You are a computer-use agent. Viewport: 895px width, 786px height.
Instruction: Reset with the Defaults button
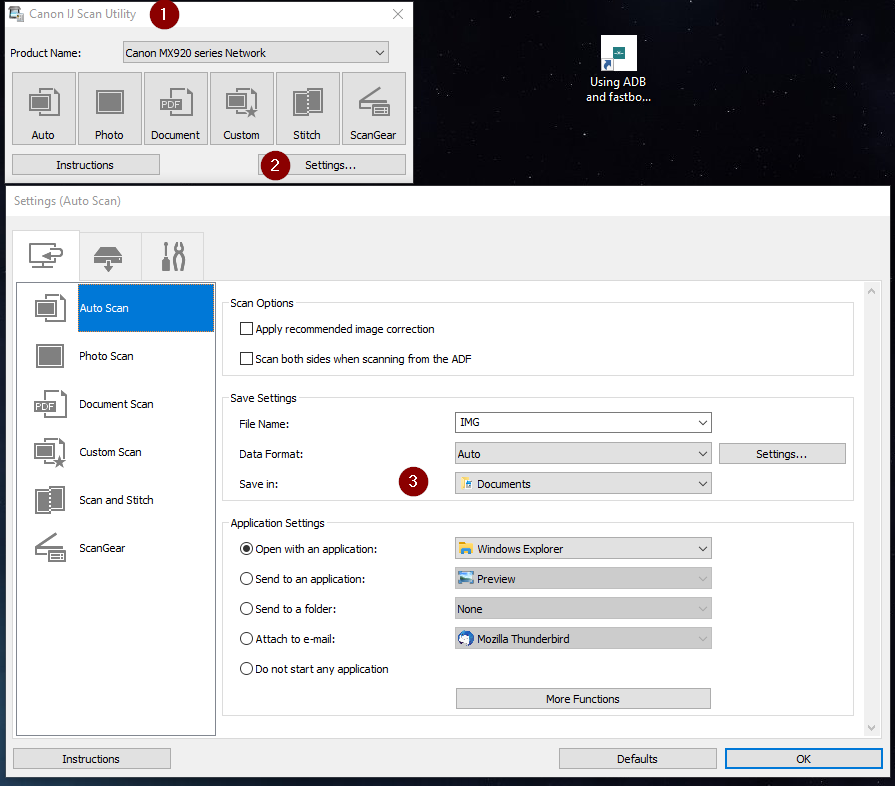coord(638,759)
